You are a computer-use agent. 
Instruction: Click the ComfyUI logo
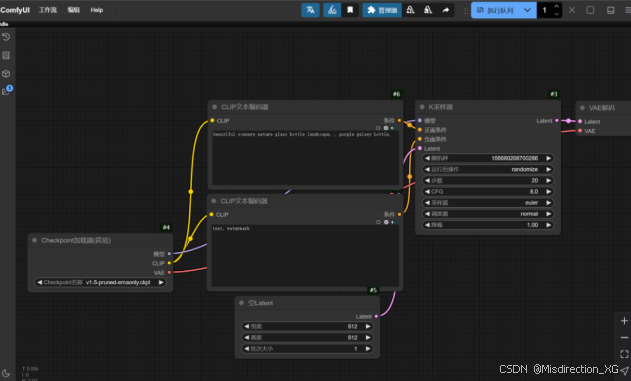point(15,10)
